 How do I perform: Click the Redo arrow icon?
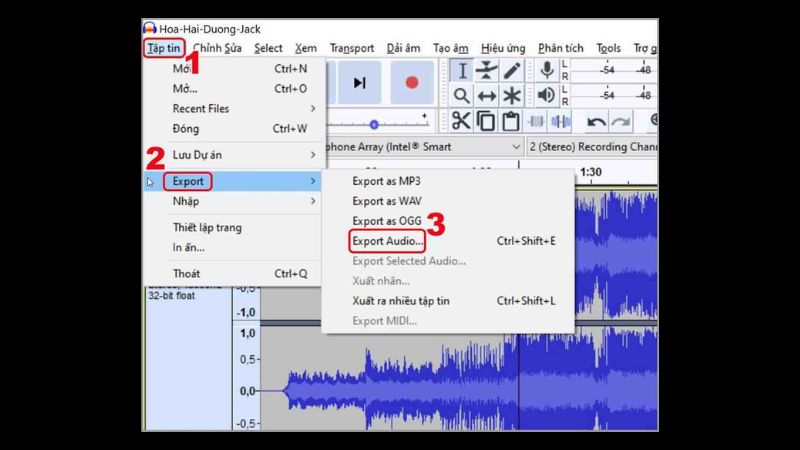(x=621, y=122)
